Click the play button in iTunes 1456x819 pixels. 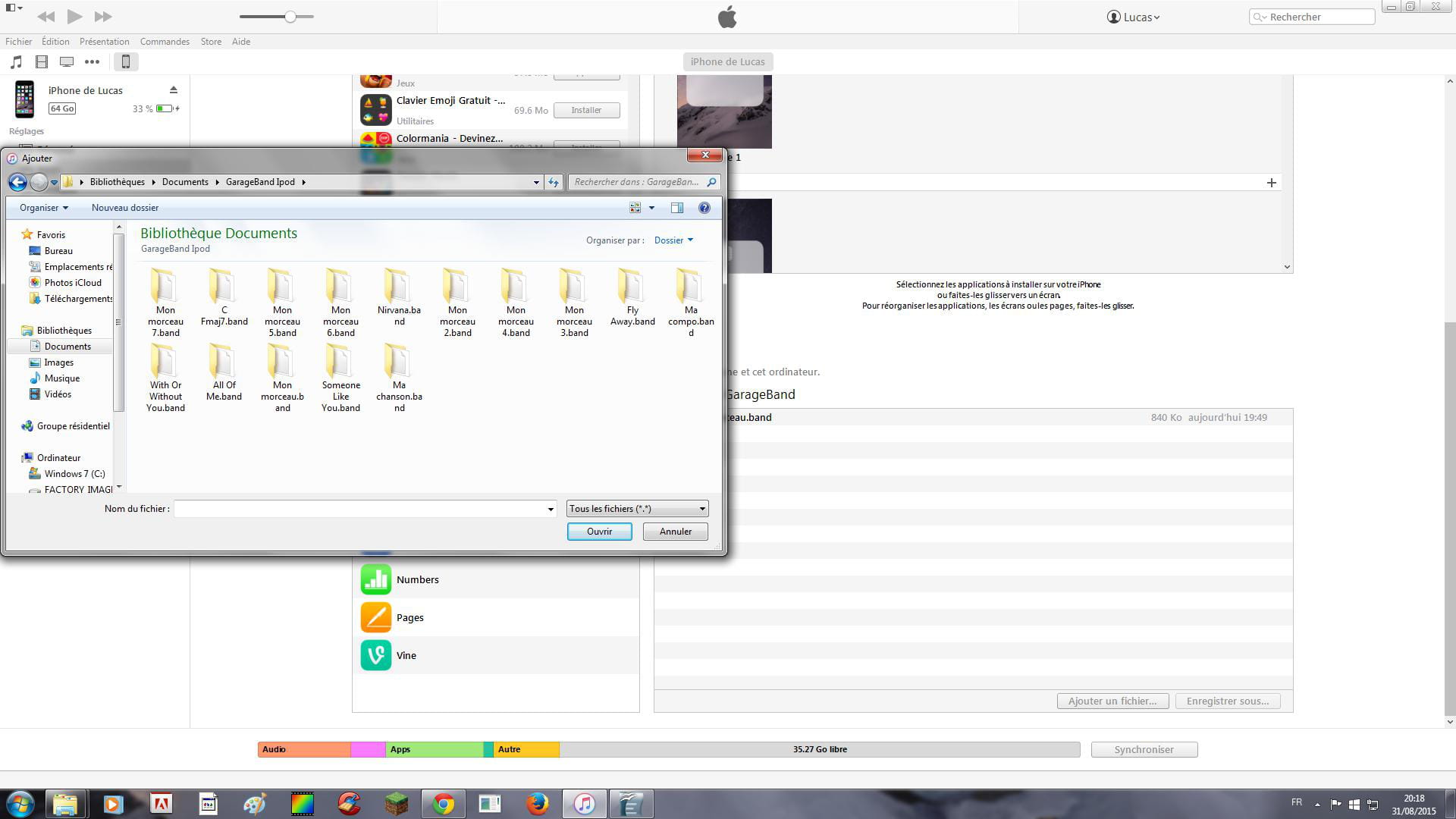(74, 16)
